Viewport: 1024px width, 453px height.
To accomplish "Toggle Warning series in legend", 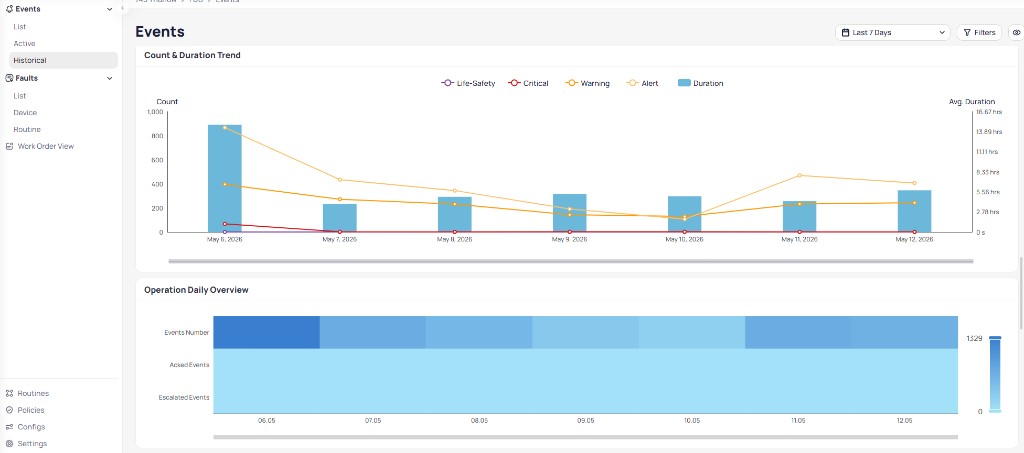I will tap(587, 84).
